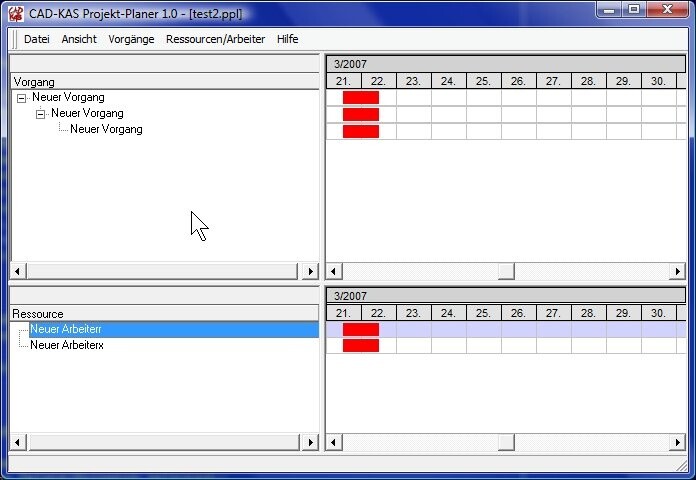
Task: Select the second-level Neuer Vorgang task
Action: pyautogui.click(x=87, y=113)
